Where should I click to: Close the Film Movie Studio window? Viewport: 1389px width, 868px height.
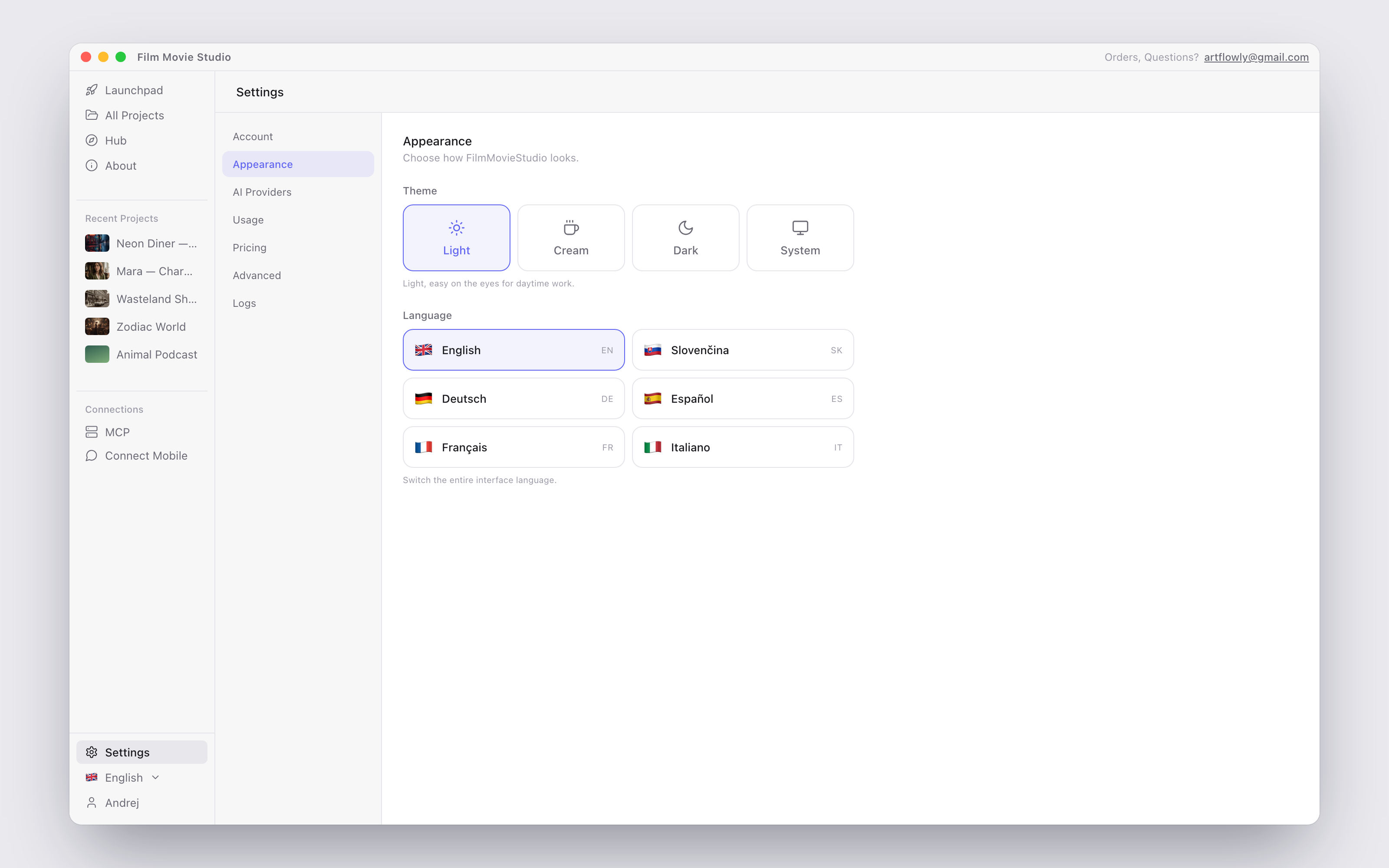(x=86, y=57)
